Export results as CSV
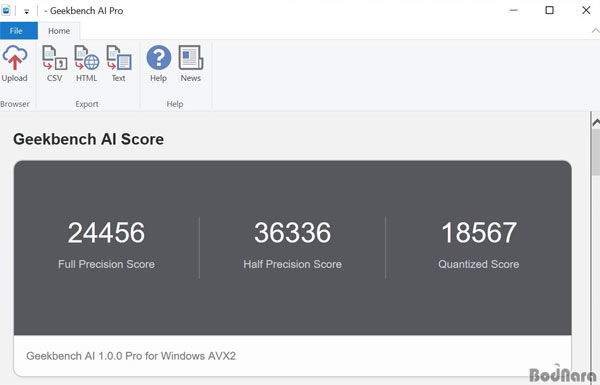The image size is (600, 385). [x=55, y=64]
